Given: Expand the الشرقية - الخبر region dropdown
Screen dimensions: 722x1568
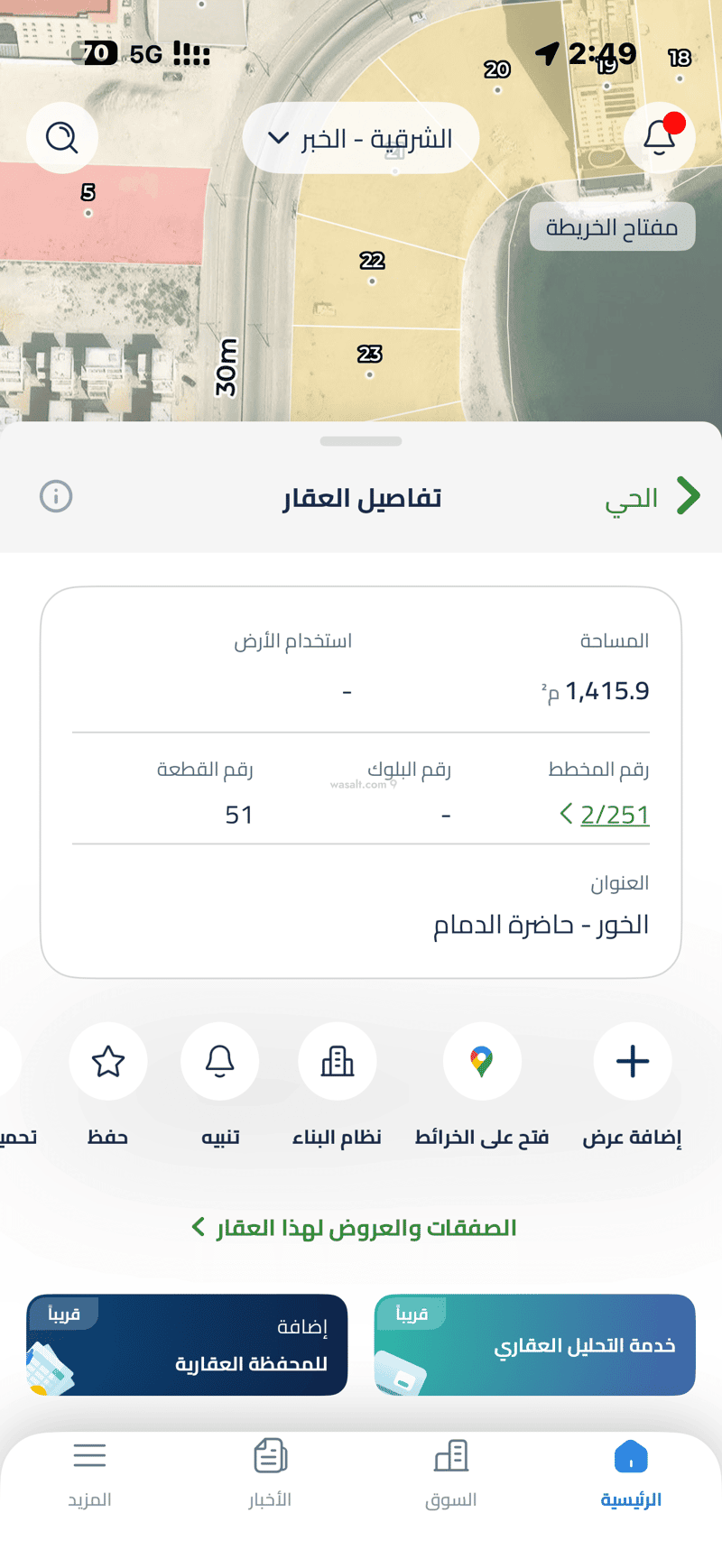Looking at the screenshot, I should point(361,138).
